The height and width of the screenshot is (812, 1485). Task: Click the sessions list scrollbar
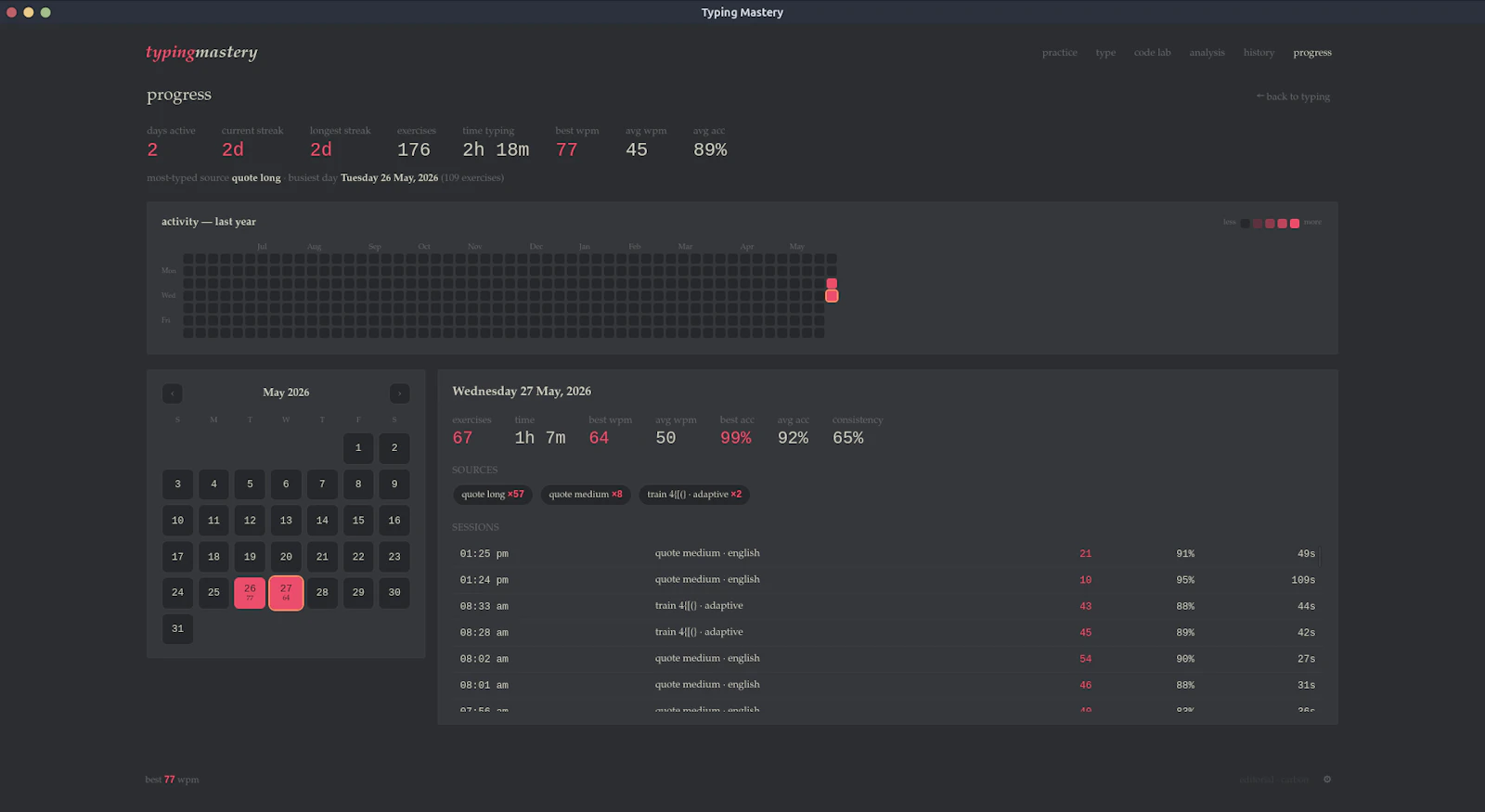click(1320, 557)
